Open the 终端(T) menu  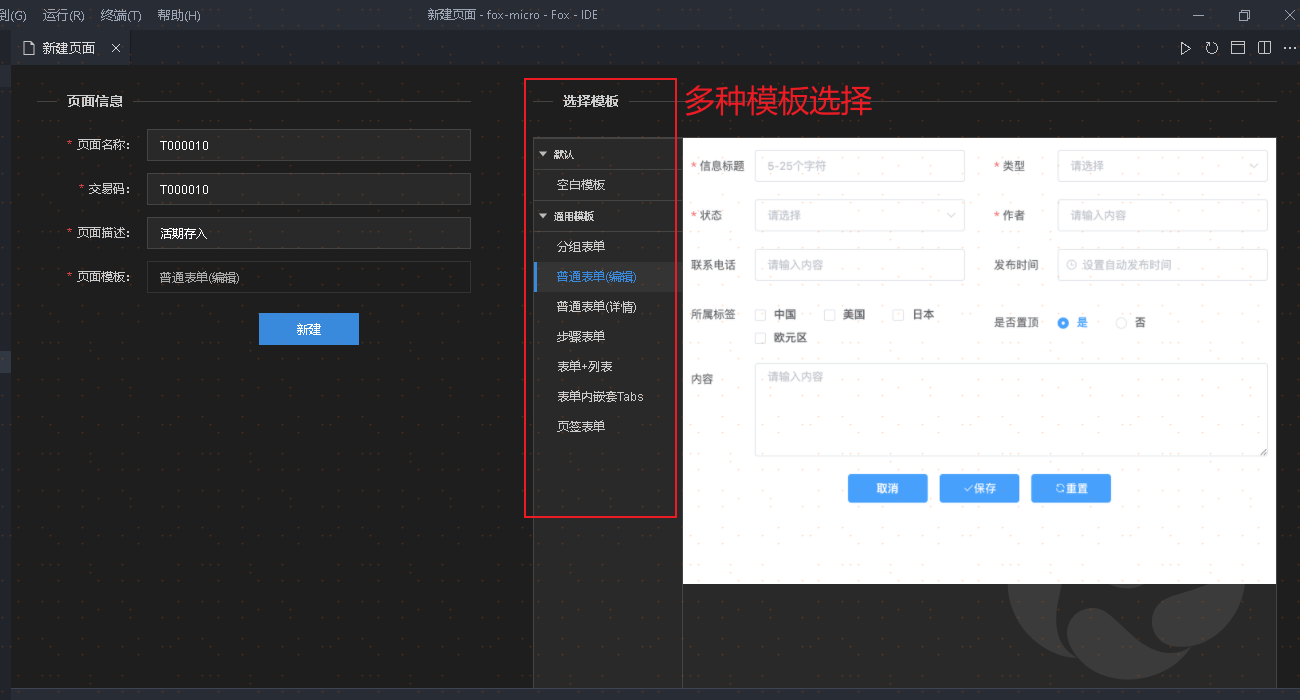[121, 15]
